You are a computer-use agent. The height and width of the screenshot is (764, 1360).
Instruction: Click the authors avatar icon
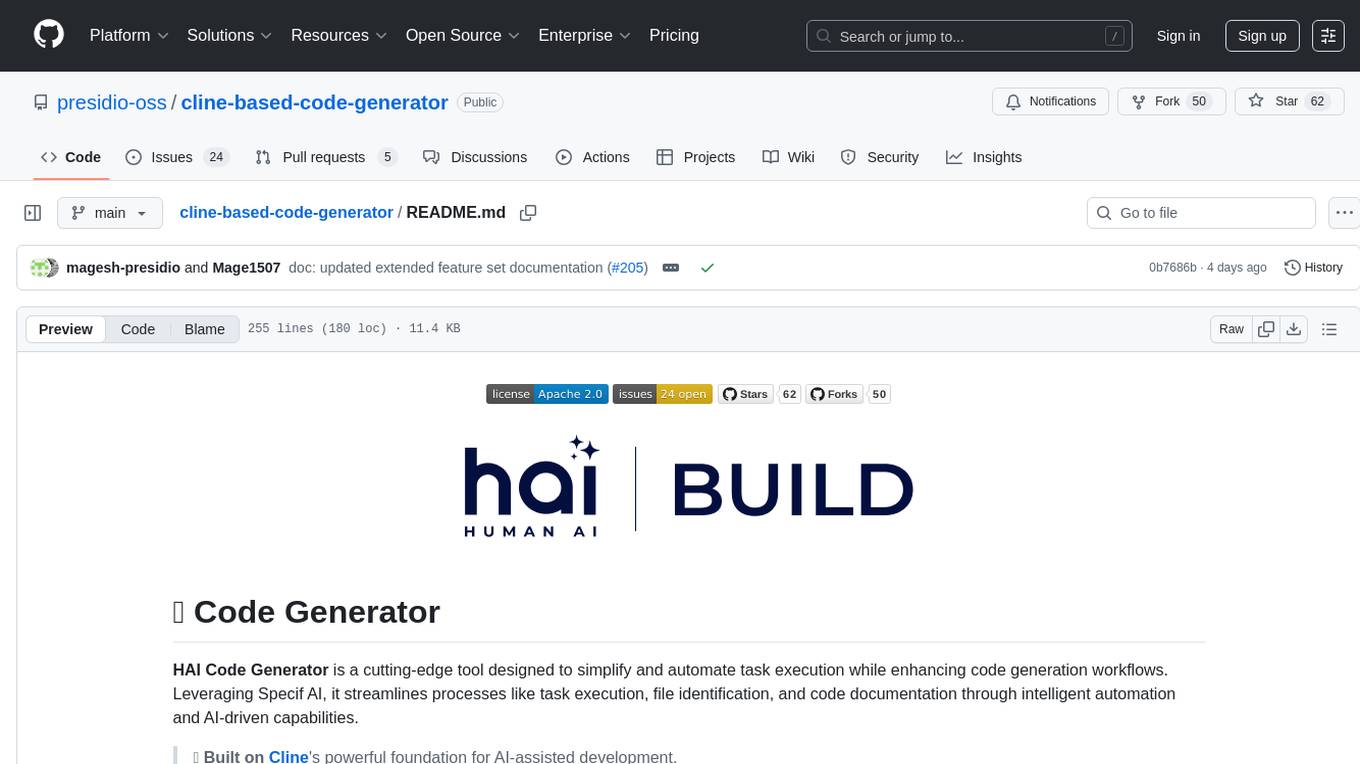[x=45, y=268]
